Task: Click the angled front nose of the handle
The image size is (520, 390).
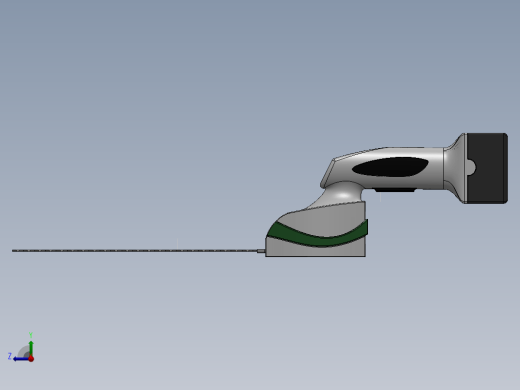Action: pos(328,172)
